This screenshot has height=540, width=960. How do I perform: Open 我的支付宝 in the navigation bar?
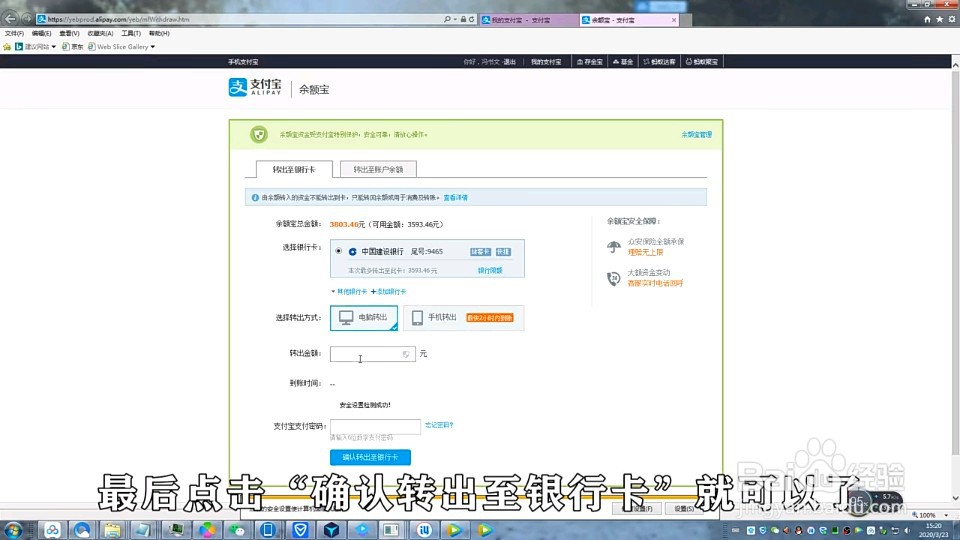(x=546, y=62)
